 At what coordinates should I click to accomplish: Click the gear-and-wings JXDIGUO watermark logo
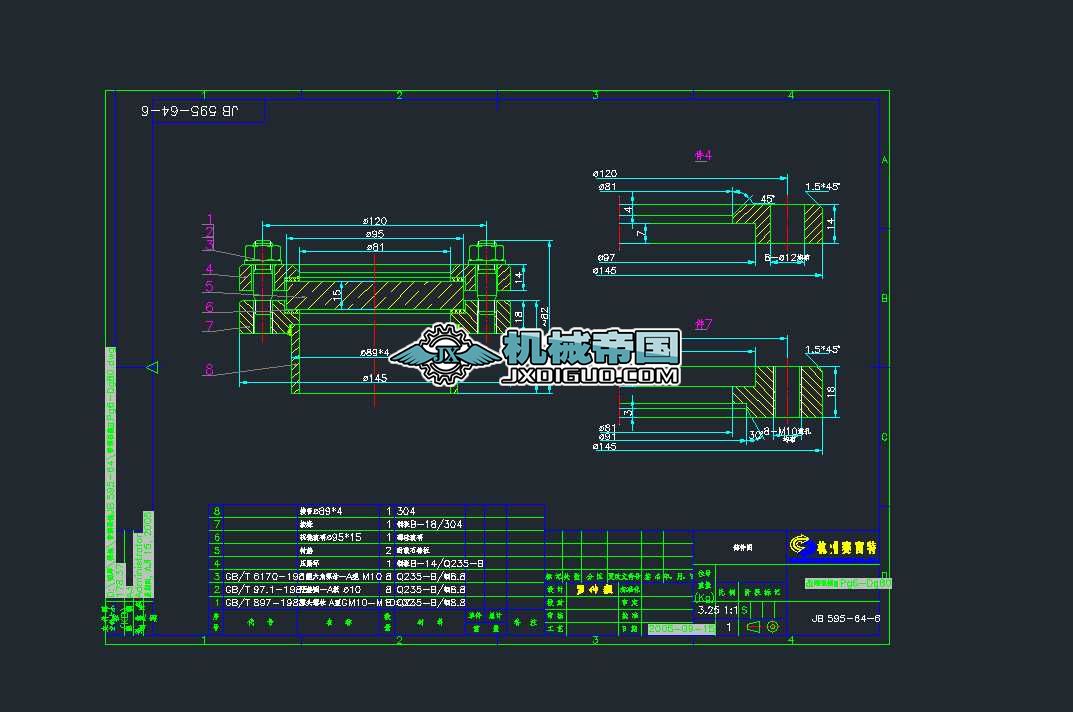tap(447, 352)
